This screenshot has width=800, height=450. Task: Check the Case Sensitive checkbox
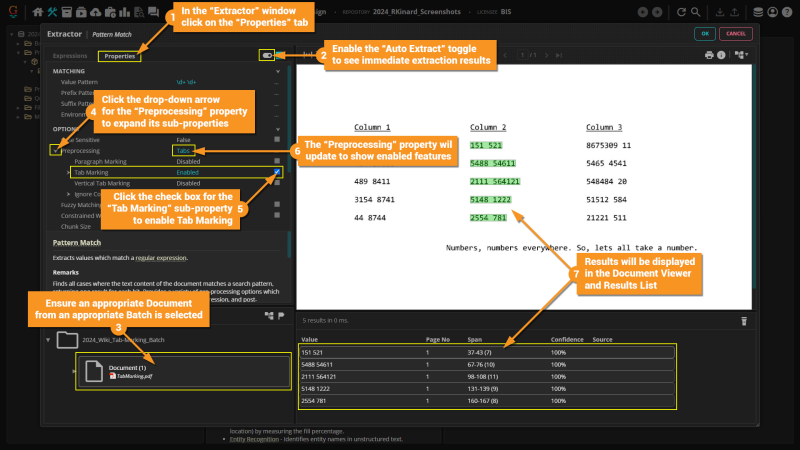277,139
